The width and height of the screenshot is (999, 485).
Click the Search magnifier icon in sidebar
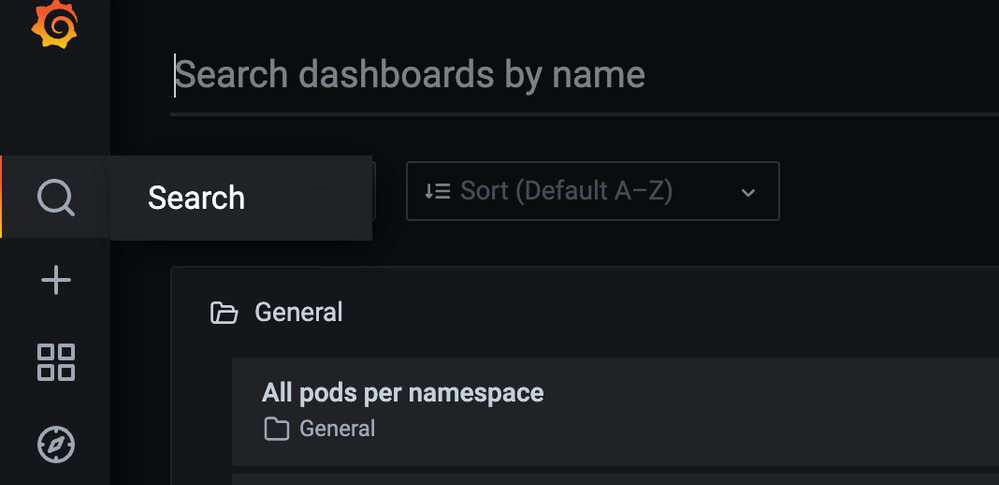coord(55,197)
